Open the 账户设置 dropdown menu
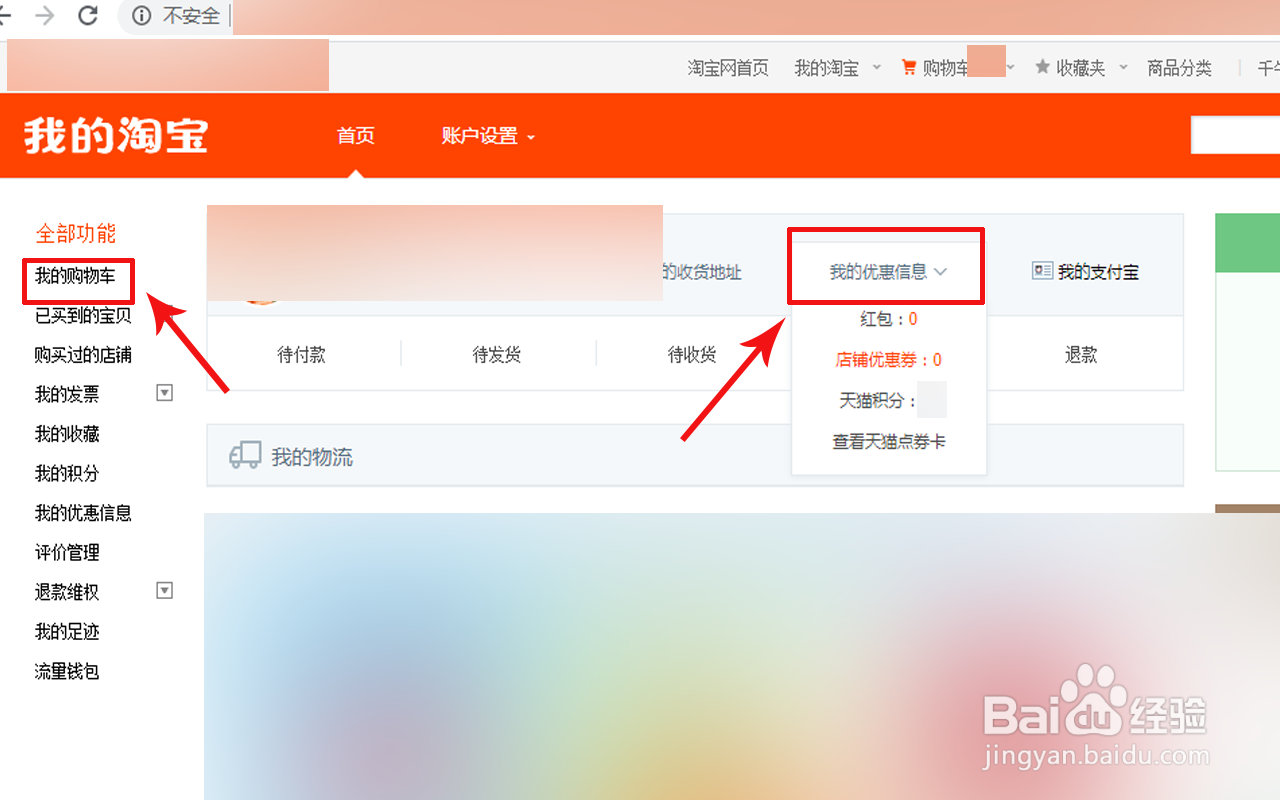This screenshot has width=1280, height=800. click(488, 136)
